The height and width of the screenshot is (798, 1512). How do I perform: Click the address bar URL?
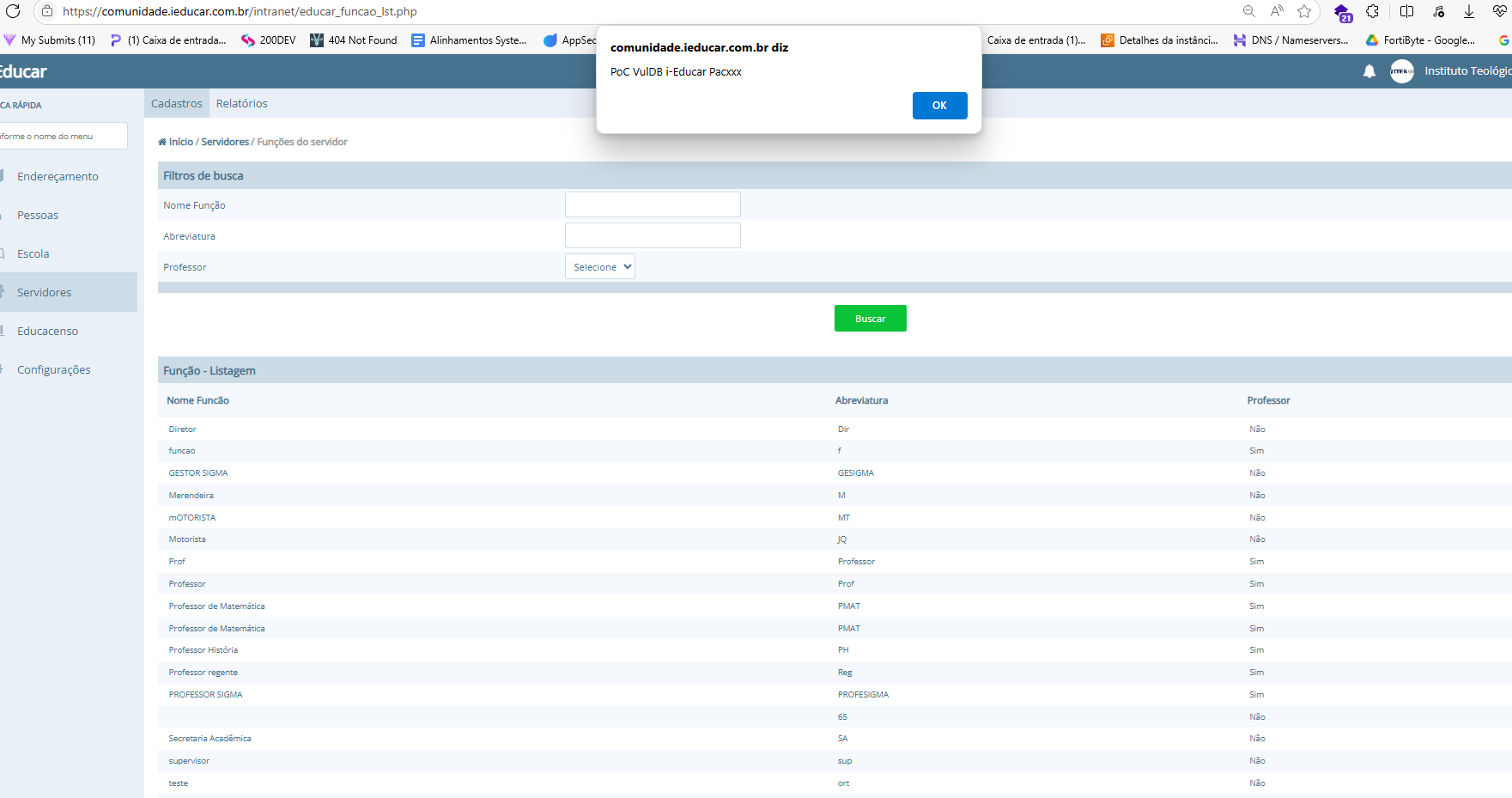coord(240,11)
